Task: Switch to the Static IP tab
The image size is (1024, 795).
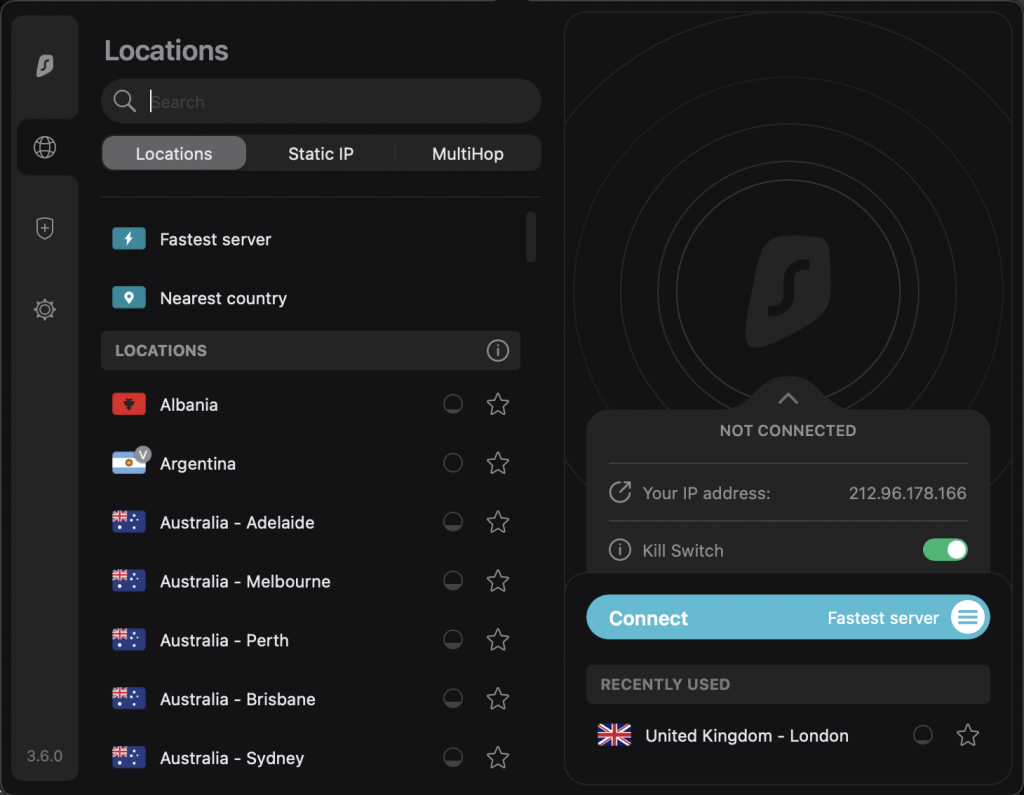Action: click(x=320, y=154)
